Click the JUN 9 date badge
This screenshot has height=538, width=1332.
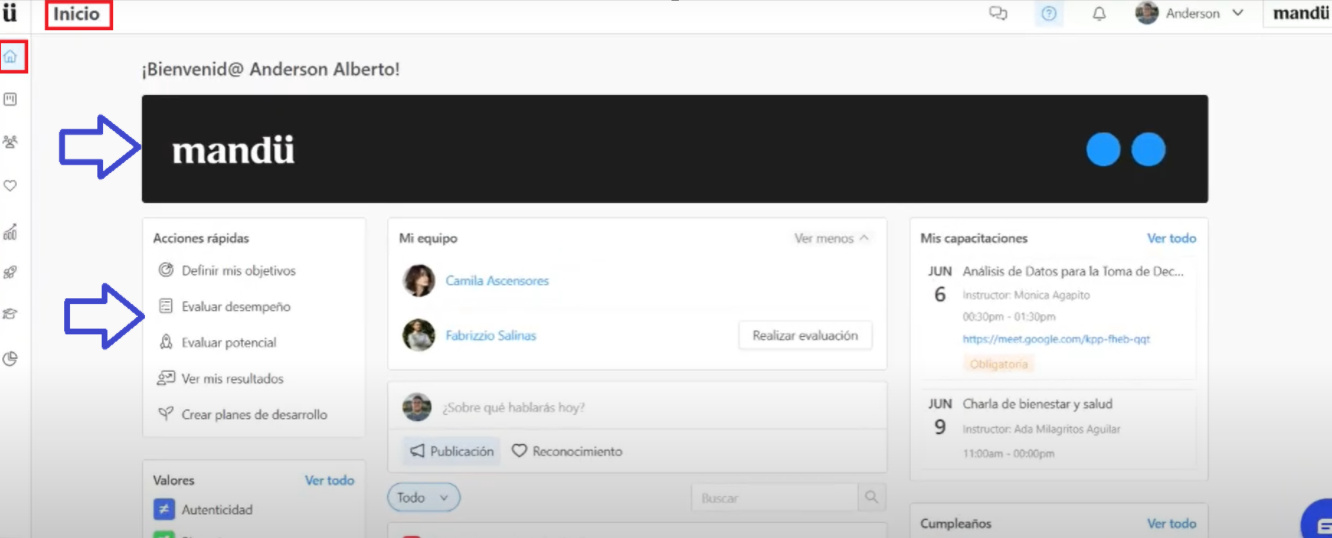(x=939, y=416)
